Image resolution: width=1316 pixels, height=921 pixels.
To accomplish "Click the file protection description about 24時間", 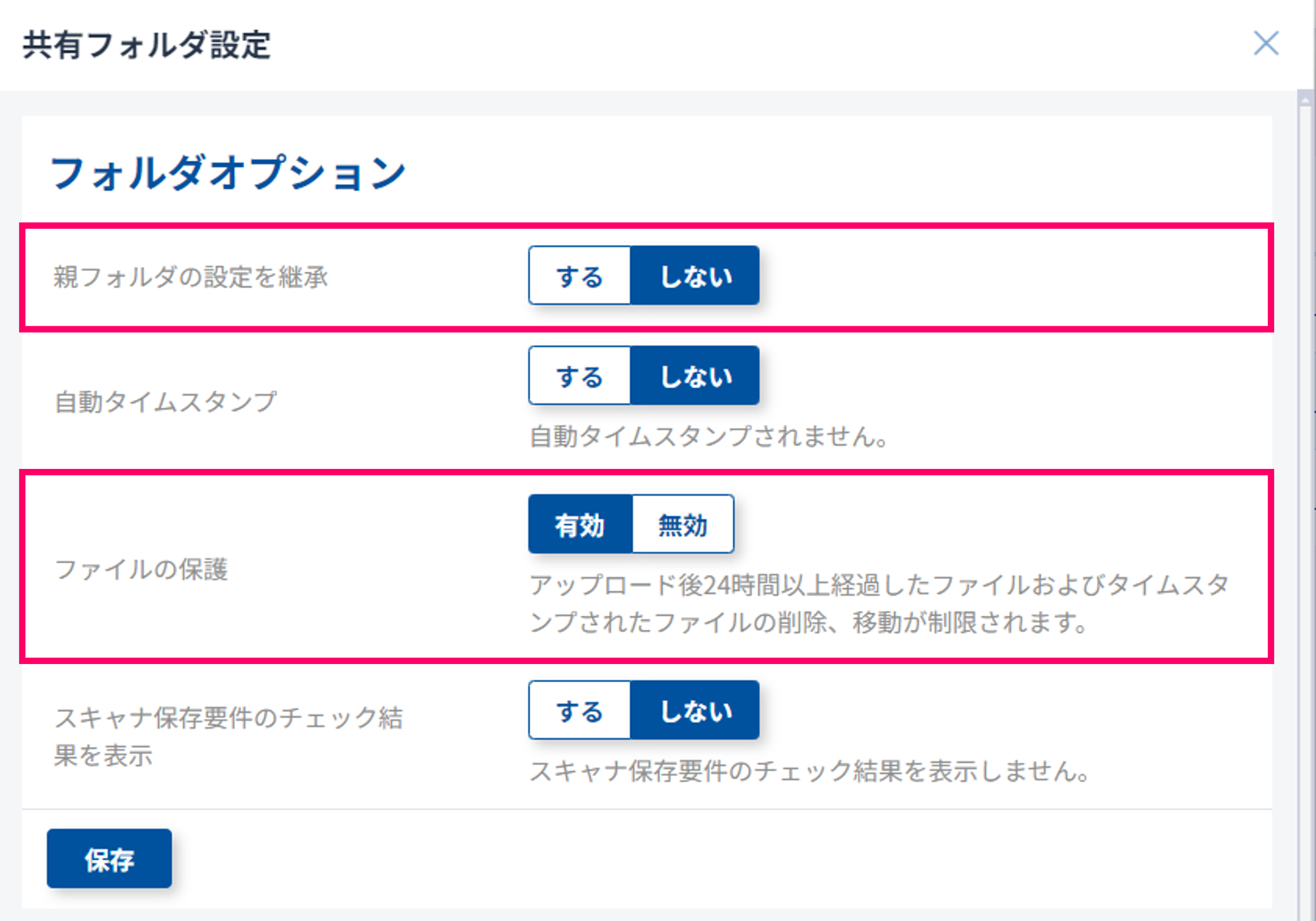I will click(879, 603).
